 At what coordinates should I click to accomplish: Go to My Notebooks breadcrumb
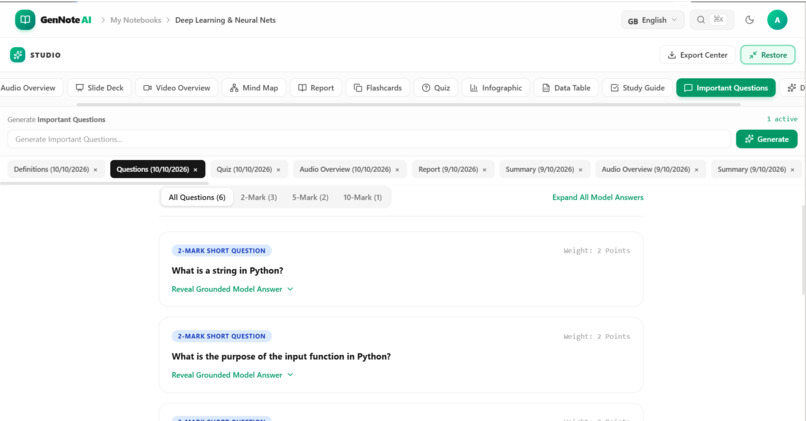pos(136,20)
